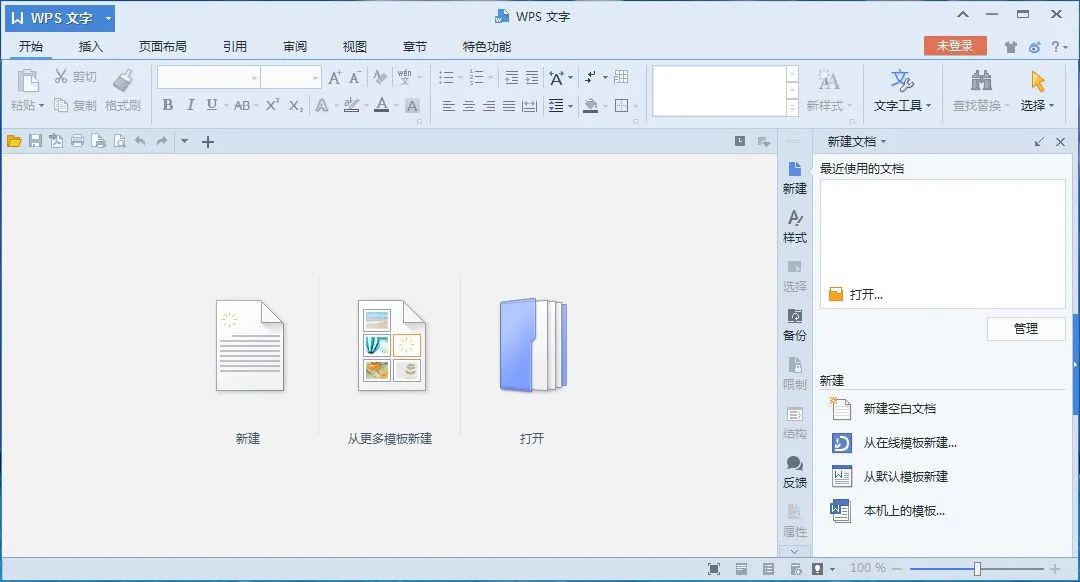Click the 文字工具 text tools icon

pyautogui.click(x=902, y=90)
